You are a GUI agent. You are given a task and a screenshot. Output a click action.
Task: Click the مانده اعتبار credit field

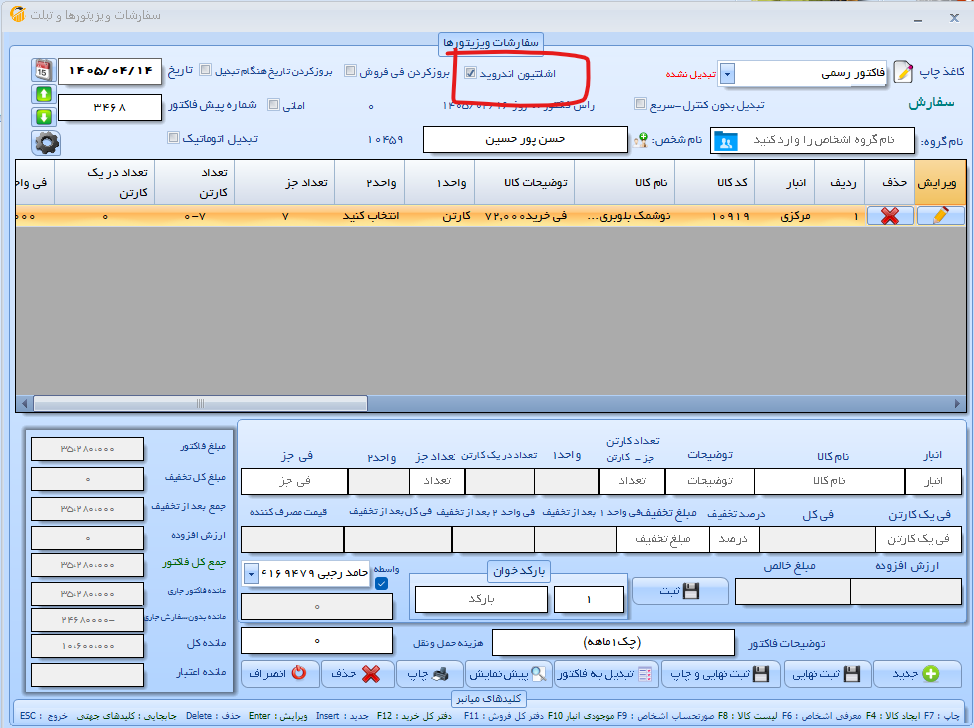point(88,675)
